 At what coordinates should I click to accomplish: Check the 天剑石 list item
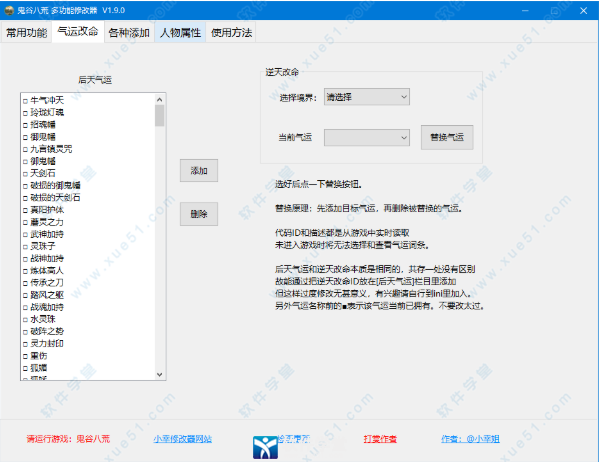pos(25,173)
